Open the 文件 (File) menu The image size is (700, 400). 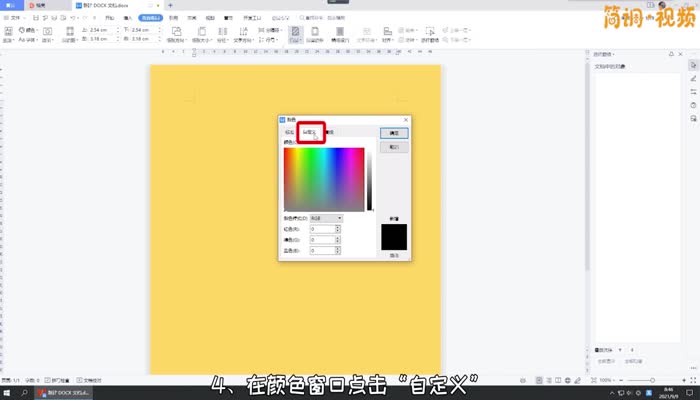pyautogui.click(x=15, y=18)
